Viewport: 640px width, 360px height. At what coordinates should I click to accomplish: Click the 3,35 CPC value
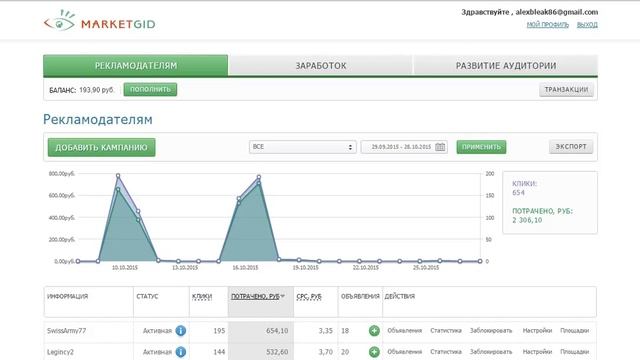coord(325,331)
